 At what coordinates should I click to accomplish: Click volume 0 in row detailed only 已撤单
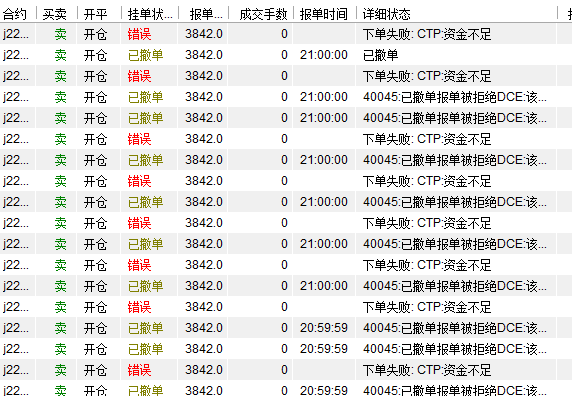coord(284,55)
